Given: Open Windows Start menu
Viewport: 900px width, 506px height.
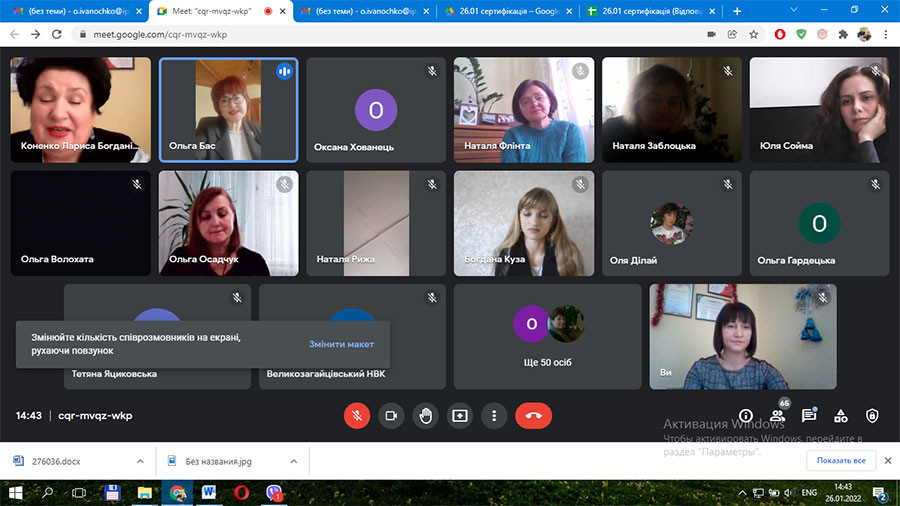Looking at the screenshot, I should 15,493.
